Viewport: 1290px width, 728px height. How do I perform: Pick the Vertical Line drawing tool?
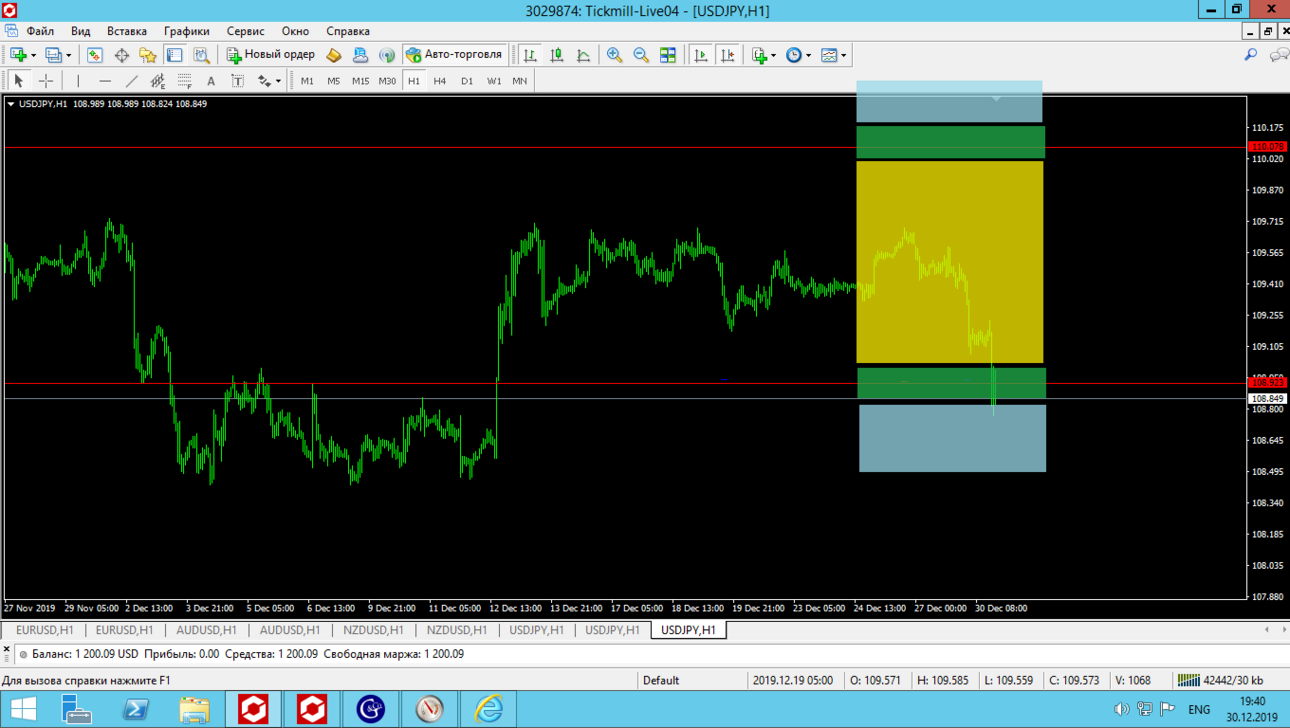(x=78, y=81)
